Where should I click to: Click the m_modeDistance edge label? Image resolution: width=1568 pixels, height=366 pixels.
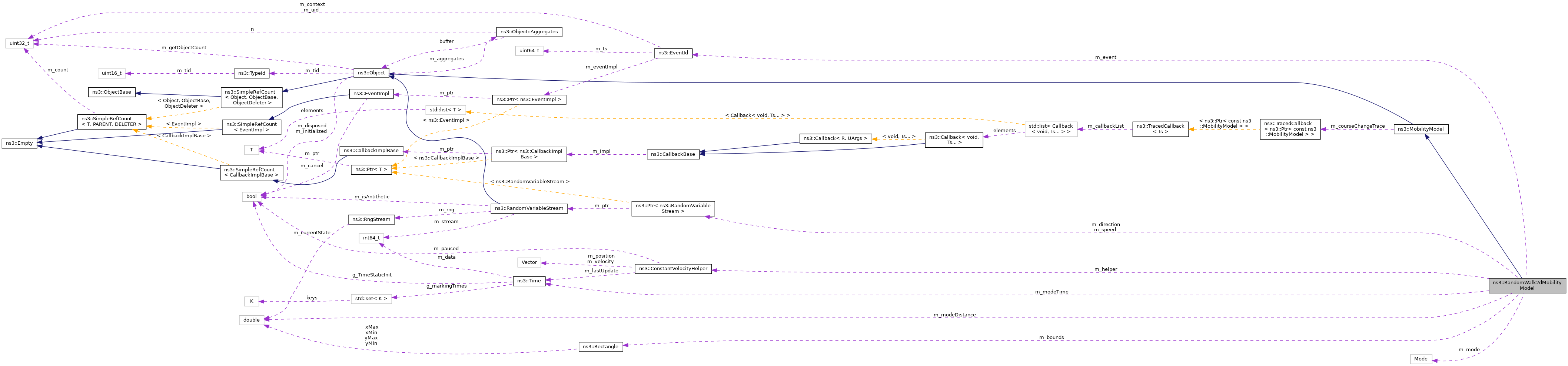click(954, 315)
